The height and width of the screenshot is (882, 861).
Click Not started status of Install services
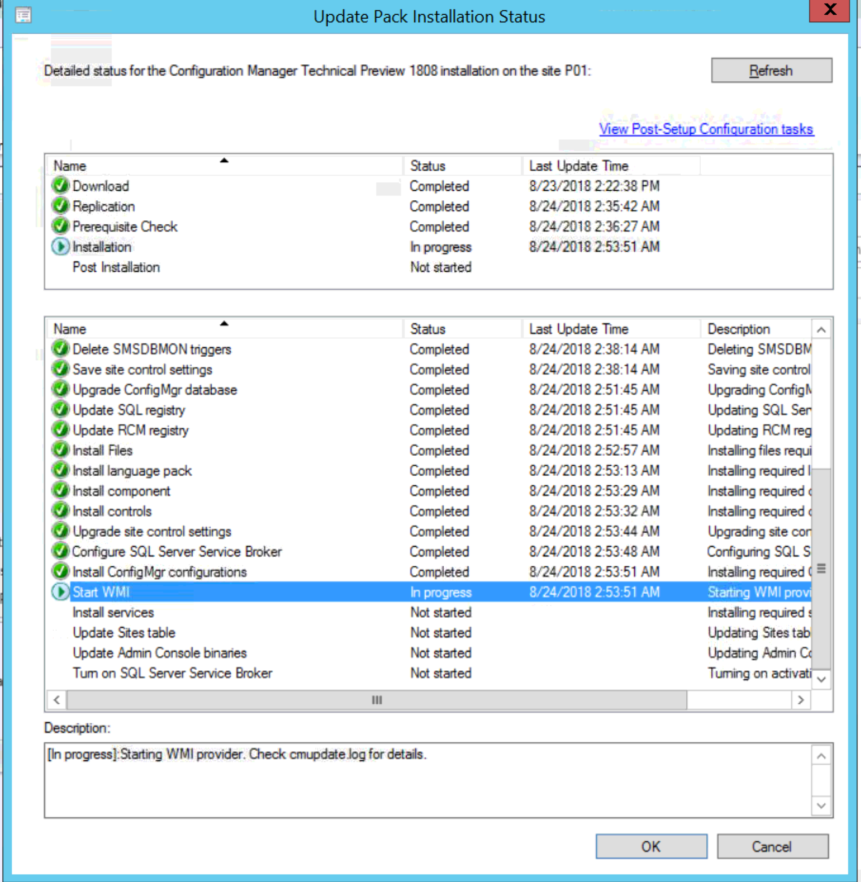[x=441, y=613]
